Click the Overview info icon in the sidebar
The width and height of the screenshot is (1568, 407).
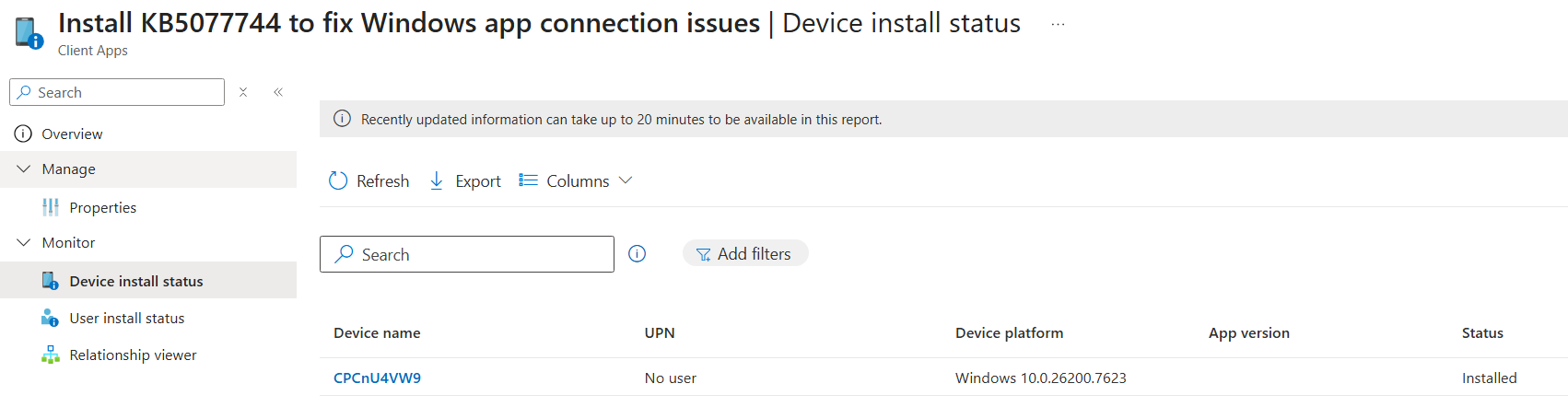[x=23, y=134]
